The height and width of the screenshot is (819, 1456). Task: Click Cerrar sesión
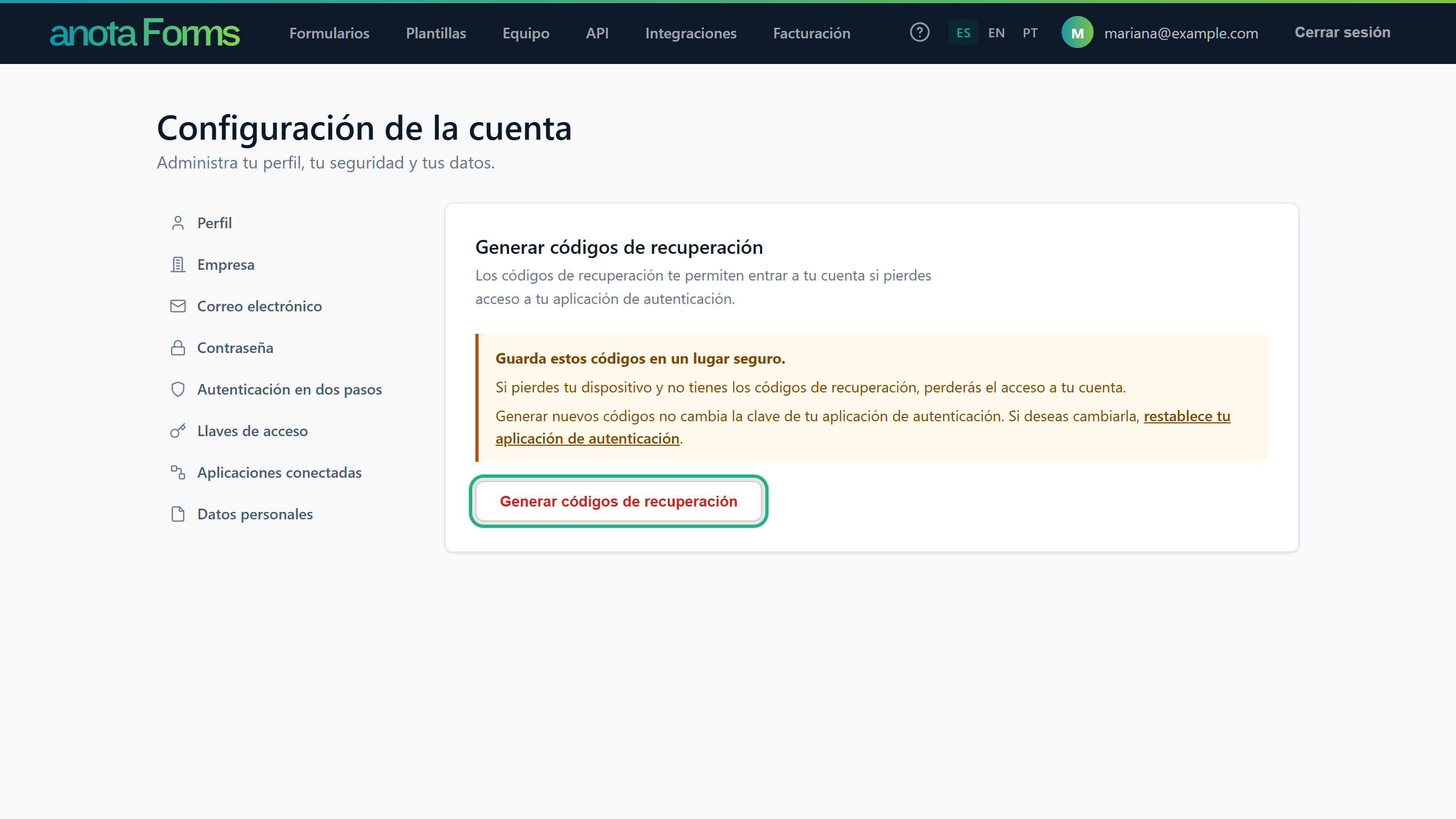point(1342,32)
